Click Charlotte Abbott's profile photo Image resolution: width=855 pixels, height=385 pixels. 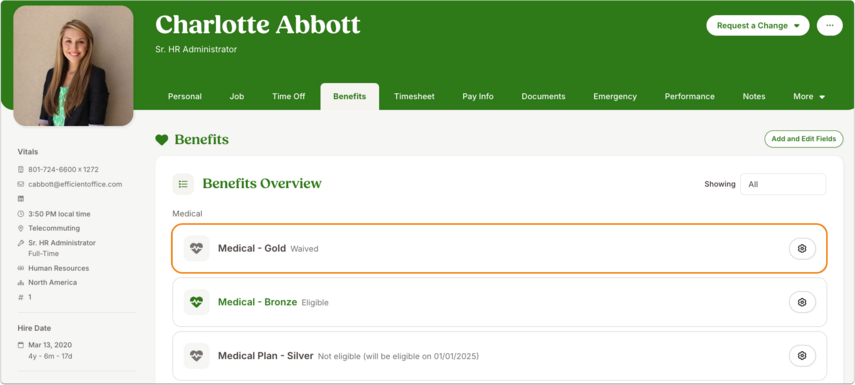tap(73, 66)
